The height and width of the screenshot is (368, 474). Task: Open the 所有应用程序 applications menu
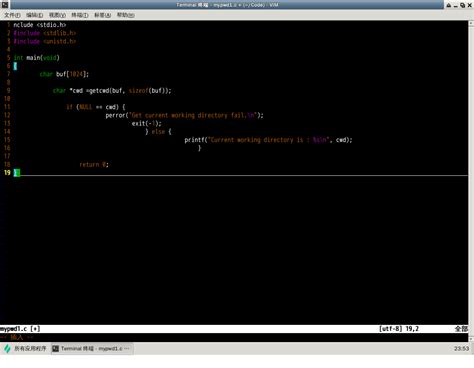(x=25, y=349)
